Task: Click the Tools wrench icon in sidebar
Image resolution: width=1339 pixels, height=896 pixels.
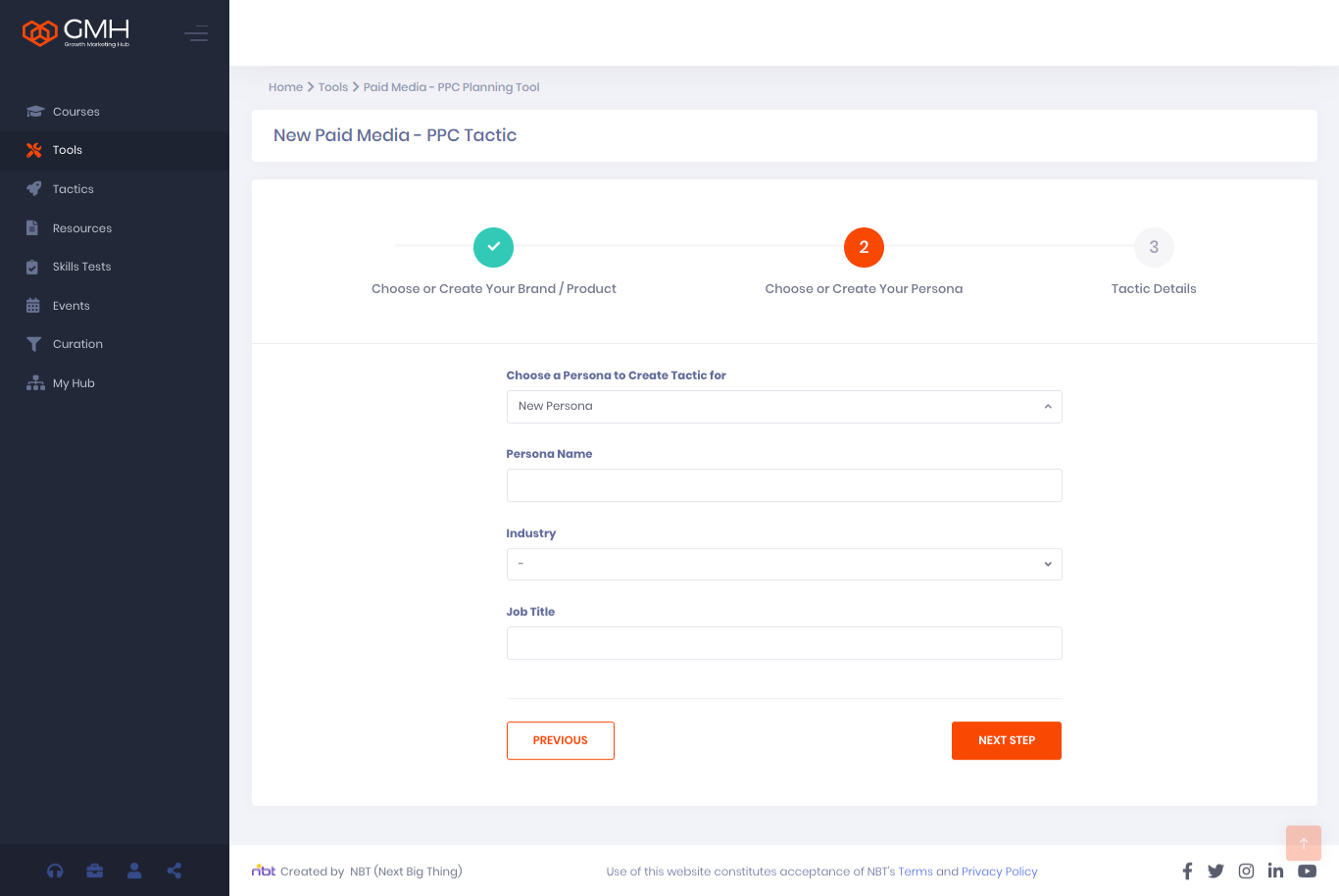Action: coord(34,150)
